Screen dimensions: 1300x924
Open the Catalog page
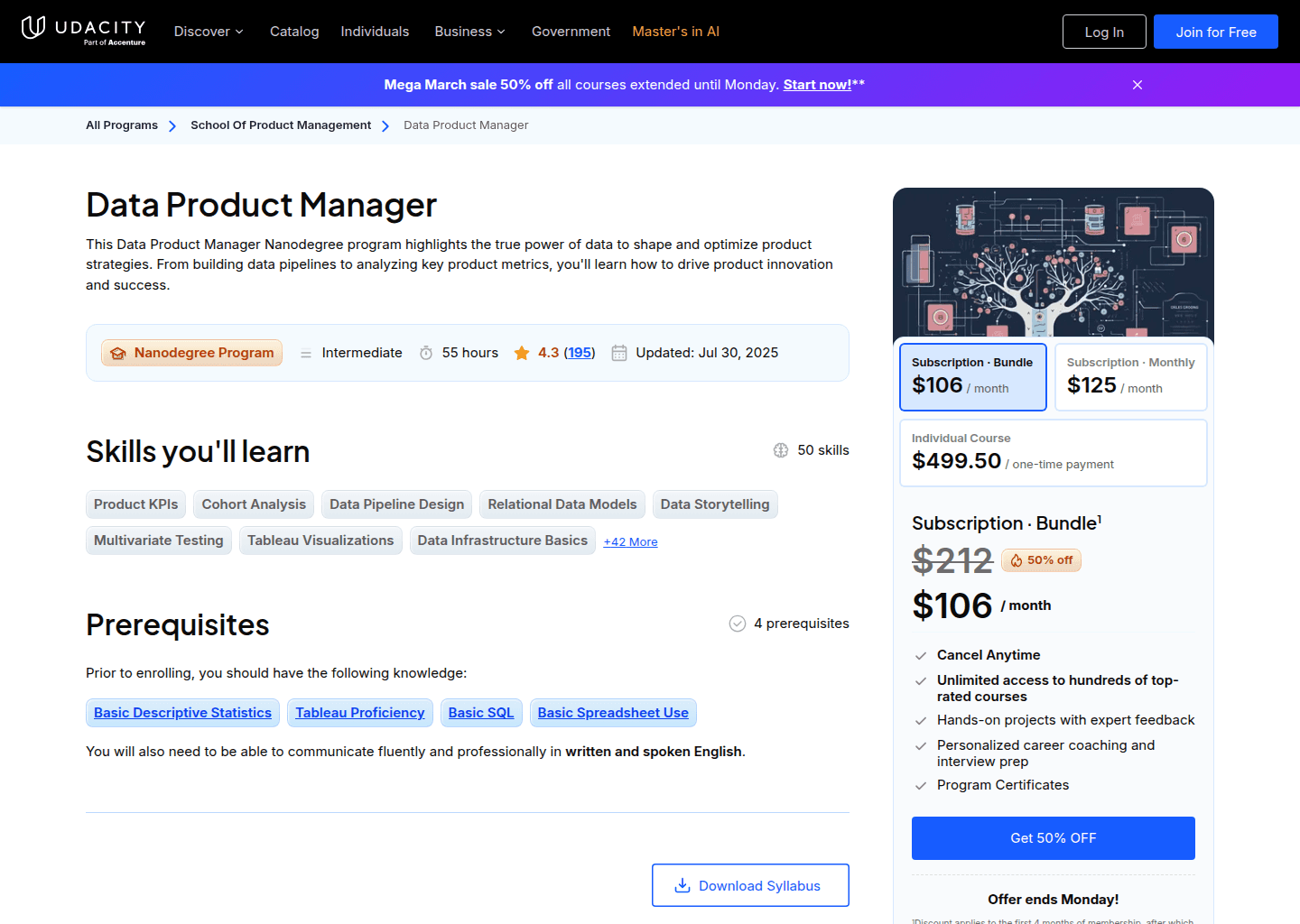294,32
